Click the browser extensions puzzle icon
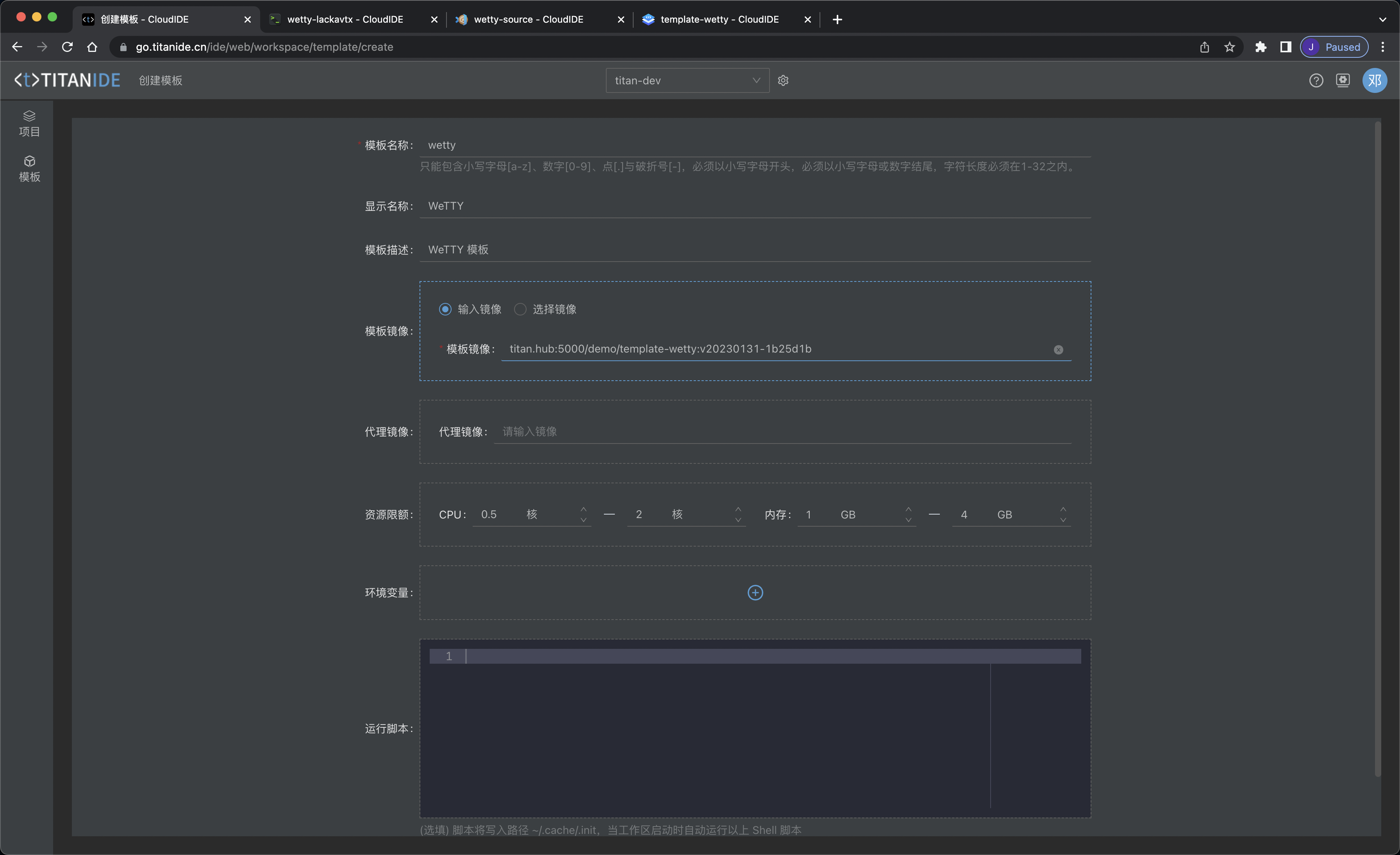Image resolution: width=1400 pixels, height=855 pixels. [x=1260, y=47]
